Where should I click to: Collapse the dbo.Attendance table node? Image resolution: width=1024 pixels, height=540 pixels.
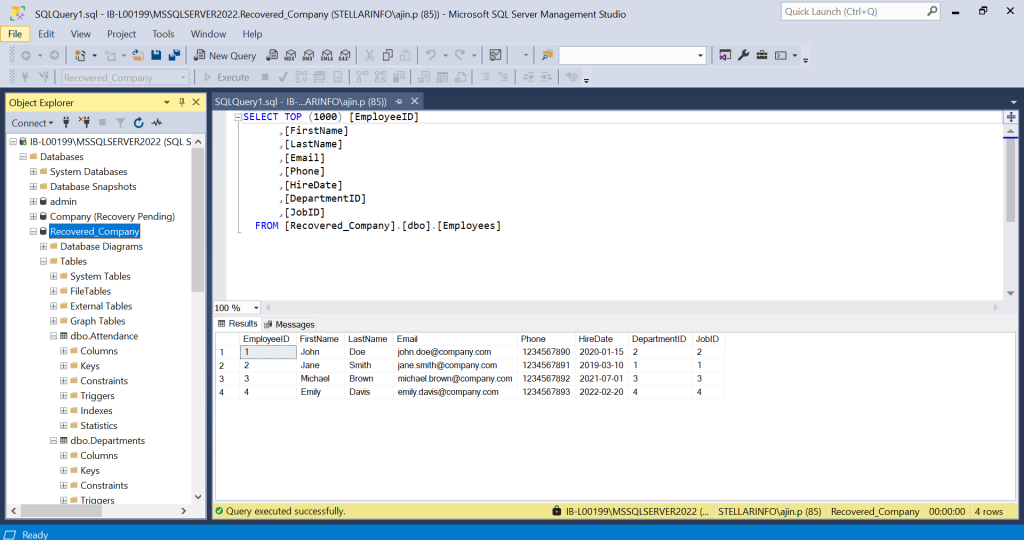tap(54, 336)
